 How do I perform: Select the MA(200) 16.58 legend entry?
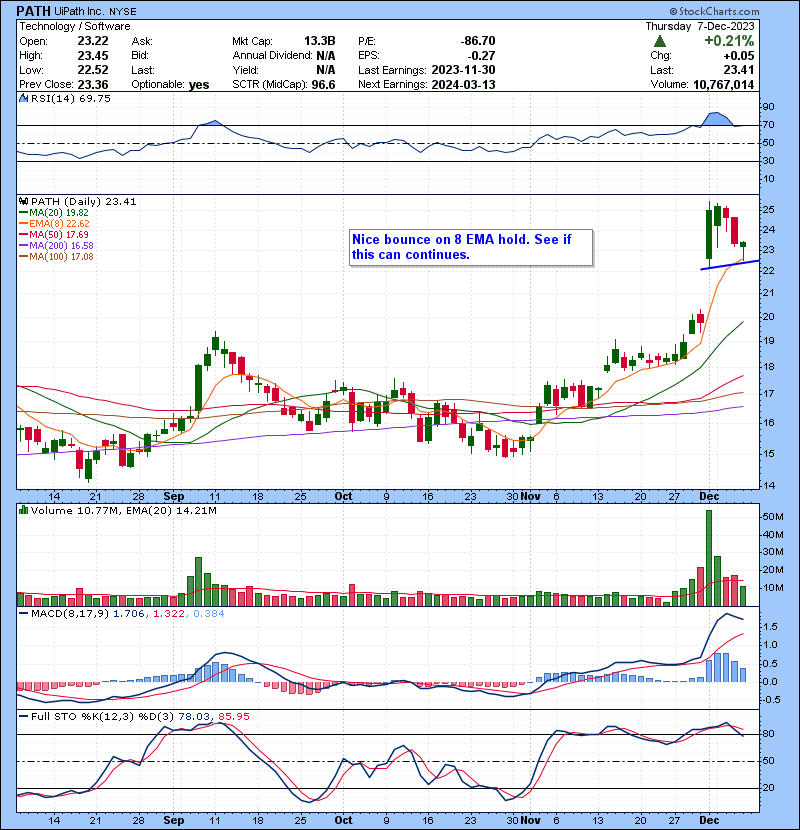[x=56, y=246]
